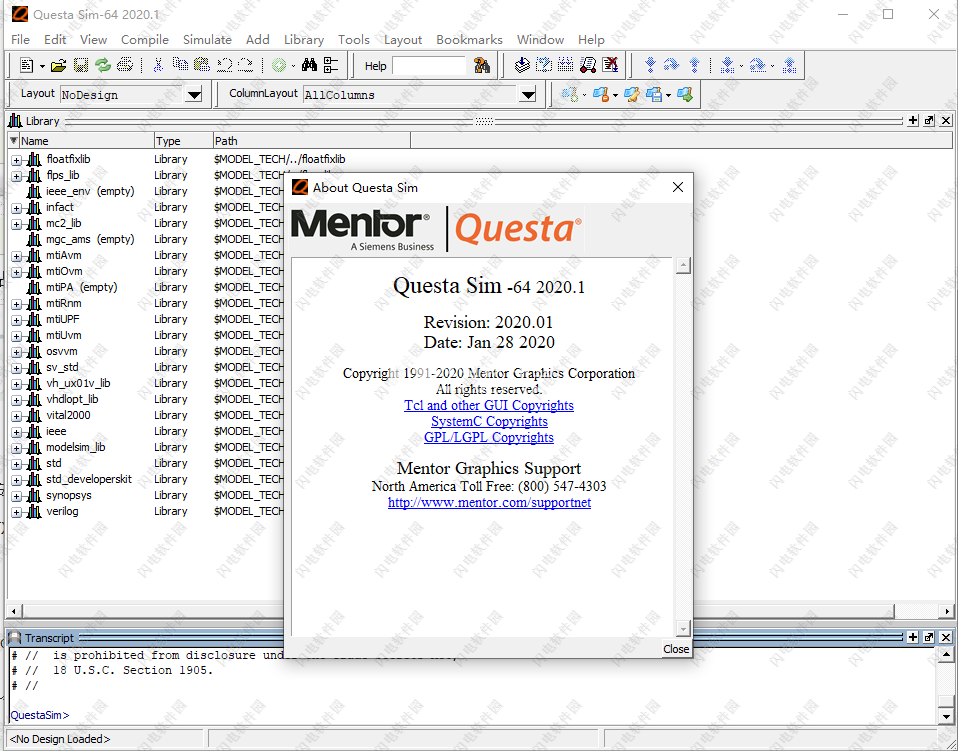This screenshot has width=958, height=751.
Task: Click the Print toolbar icon
Action: click(125, 65)
